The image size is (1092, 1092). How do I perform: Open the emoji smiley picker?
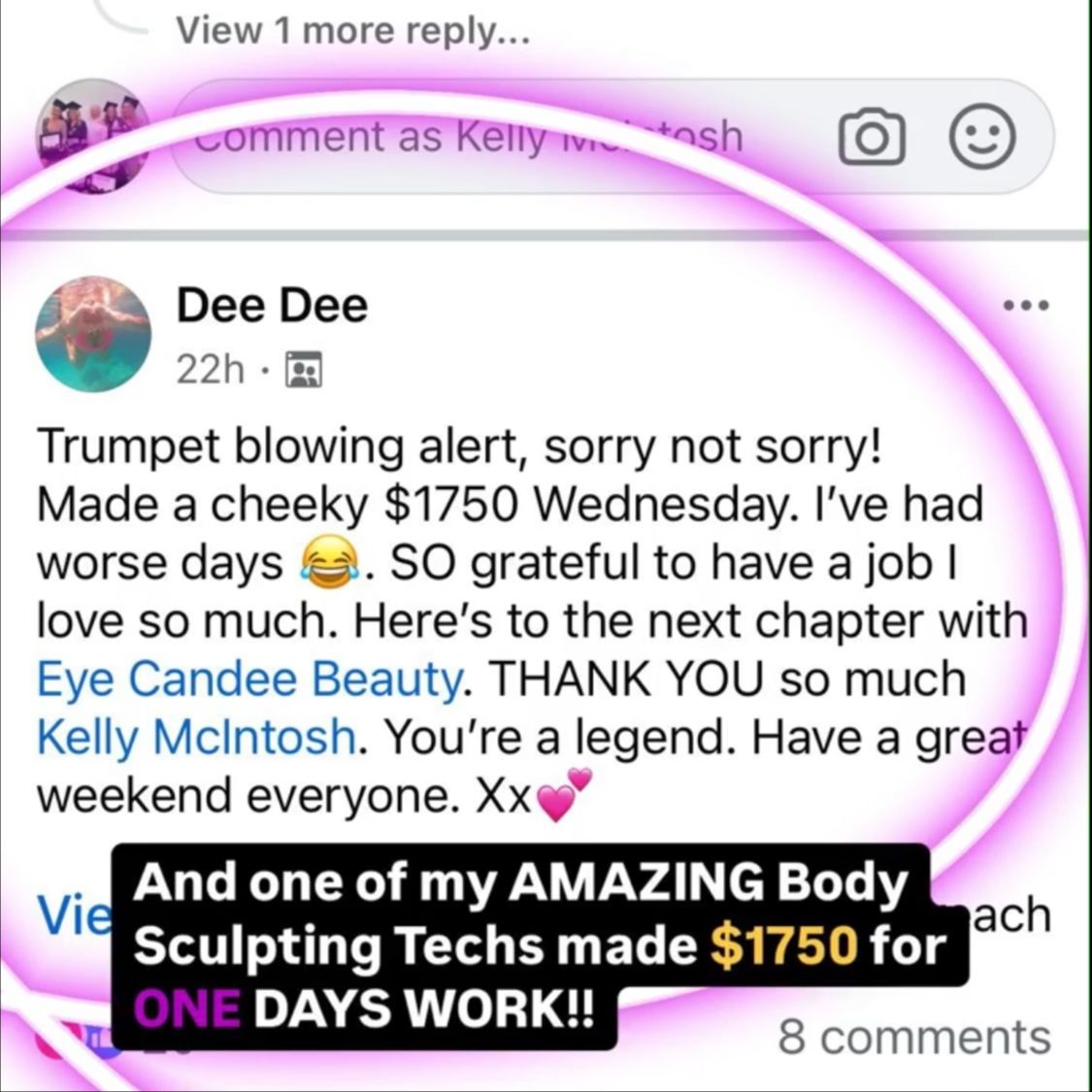pos(982,137)
